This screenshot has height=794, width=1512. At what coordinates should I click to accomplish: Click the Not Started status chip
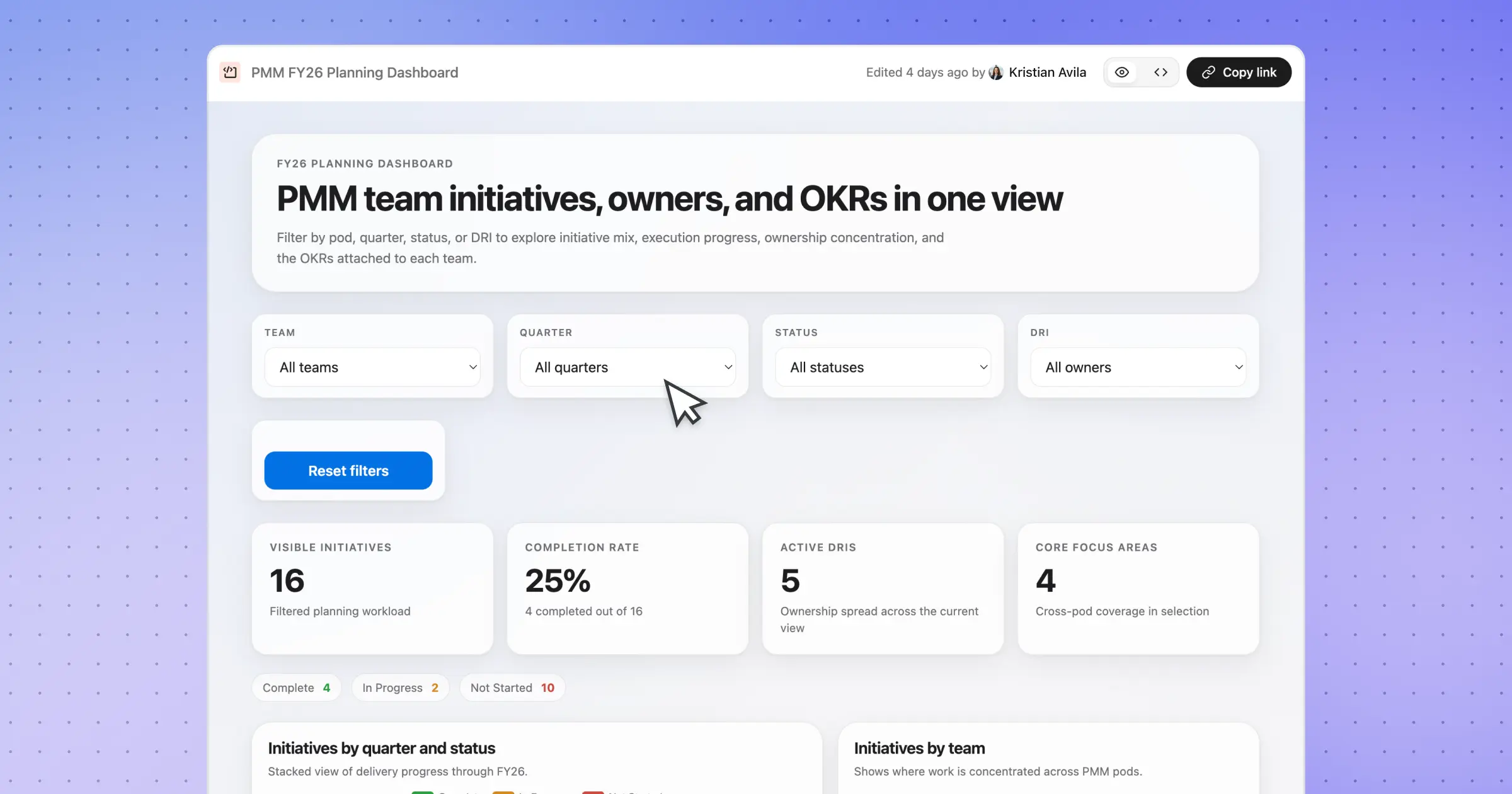click(512, 688)
